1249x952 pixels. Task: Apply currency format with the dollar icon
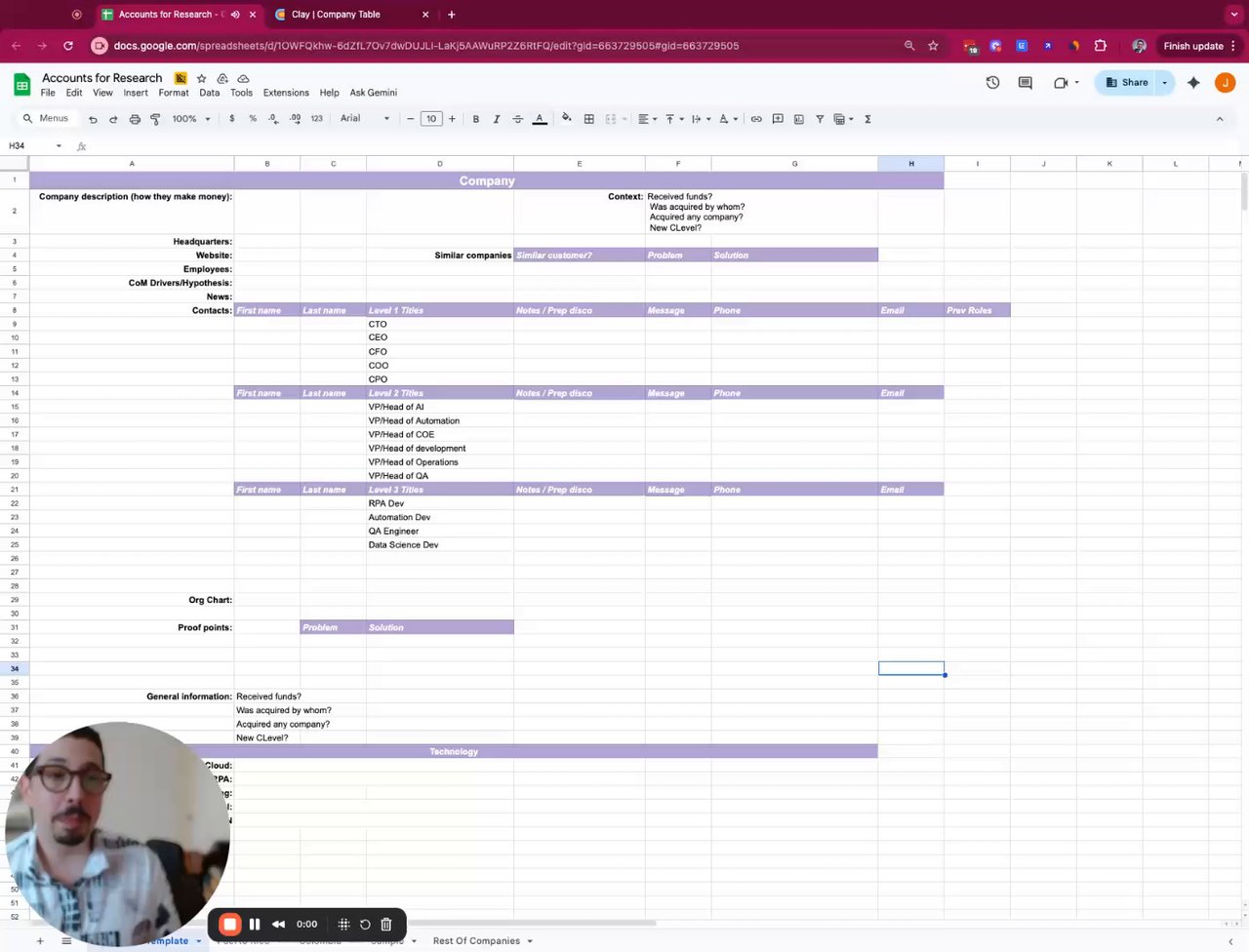[x=231, y=119]
